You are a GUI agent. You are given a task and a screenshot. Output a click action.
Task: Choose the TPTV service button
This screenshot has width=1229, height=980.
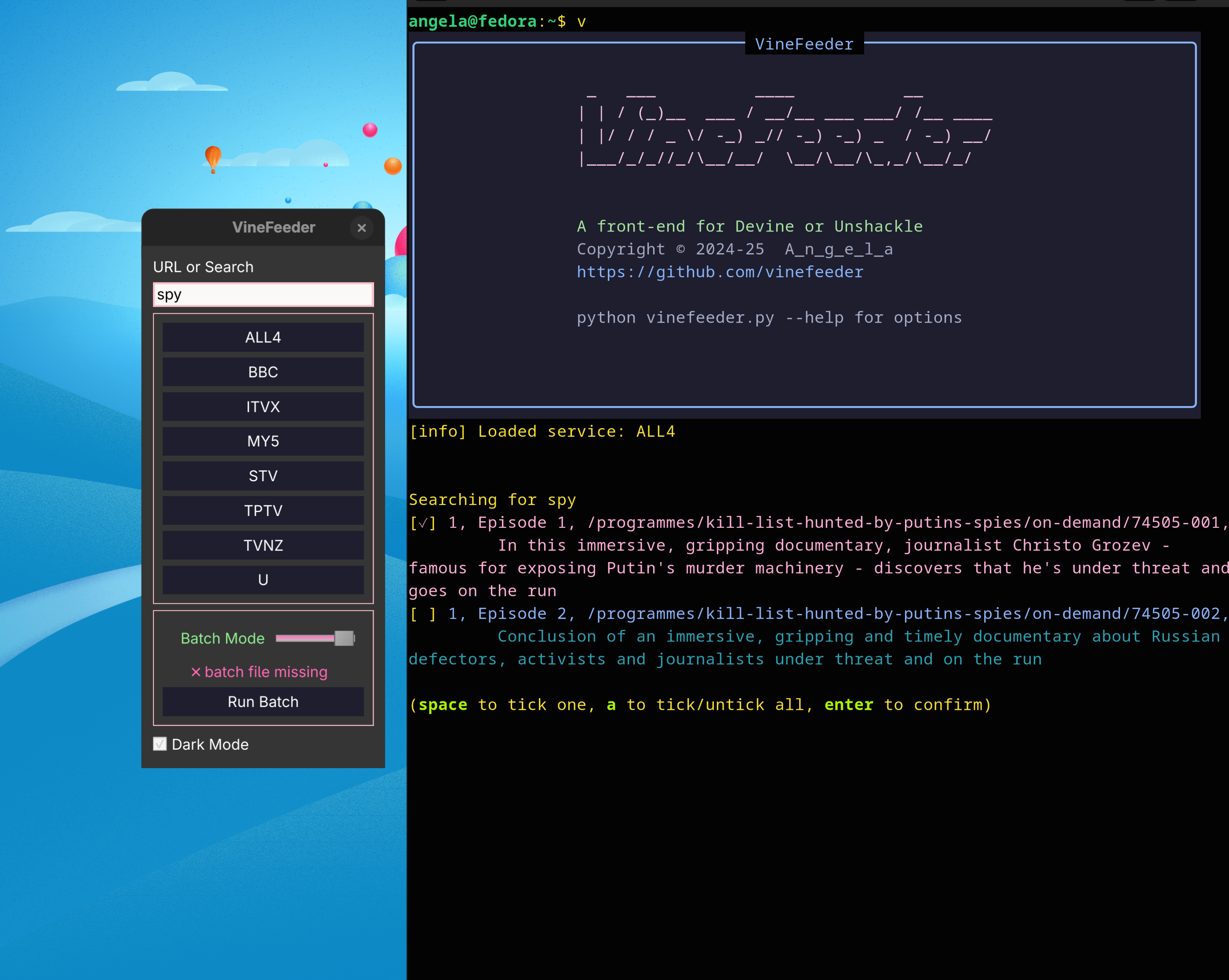click(263, 511)
